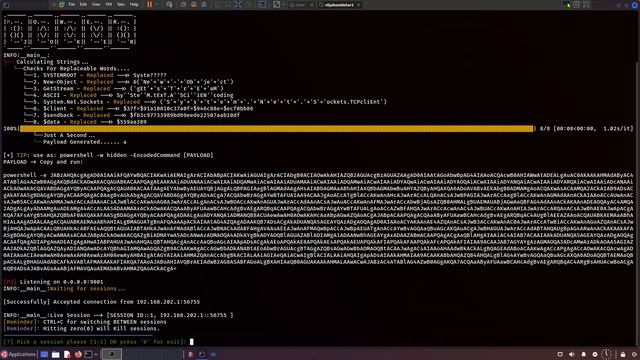640x360 pixels.
Task: Open the File menu in VMware
Action: click(x=71, y=4)
